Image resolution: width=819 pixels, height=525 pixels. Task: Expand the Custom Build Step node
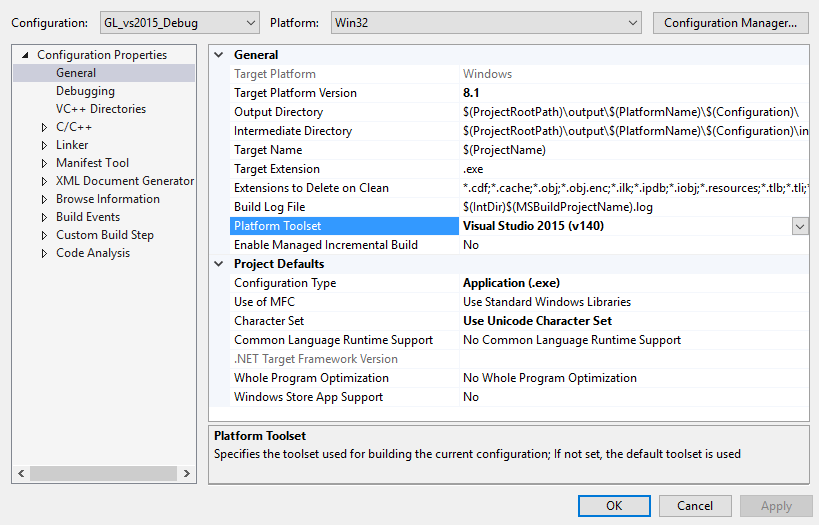pos(44,236)
